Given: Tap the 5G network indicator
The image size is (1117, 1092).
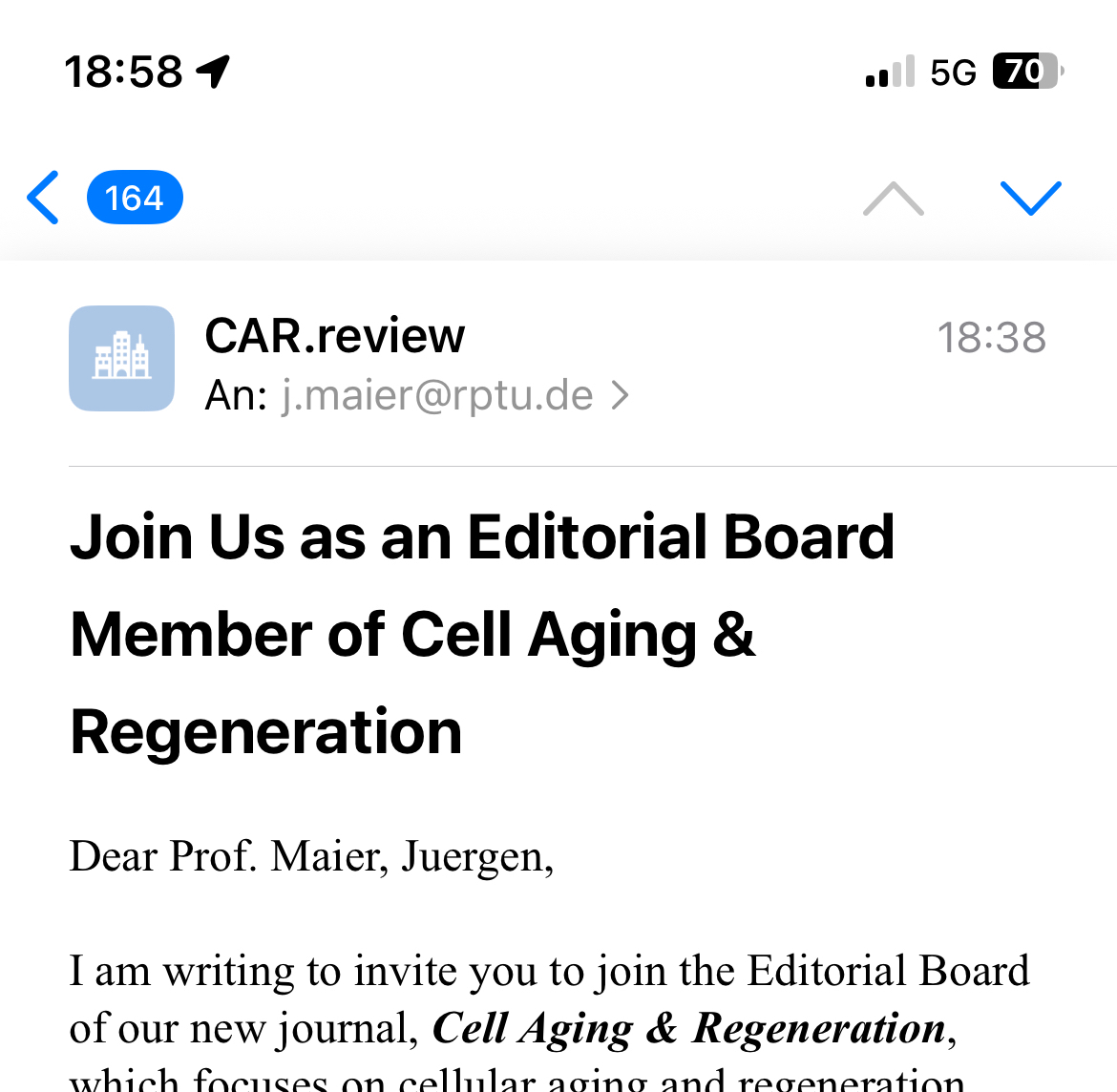Looking at the screenshot, I should click(953, 73).
